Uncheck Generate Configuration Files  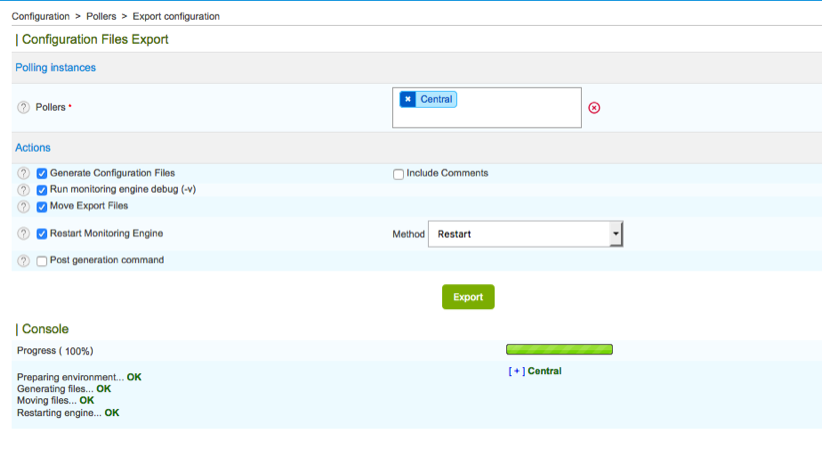pos(42,174)
